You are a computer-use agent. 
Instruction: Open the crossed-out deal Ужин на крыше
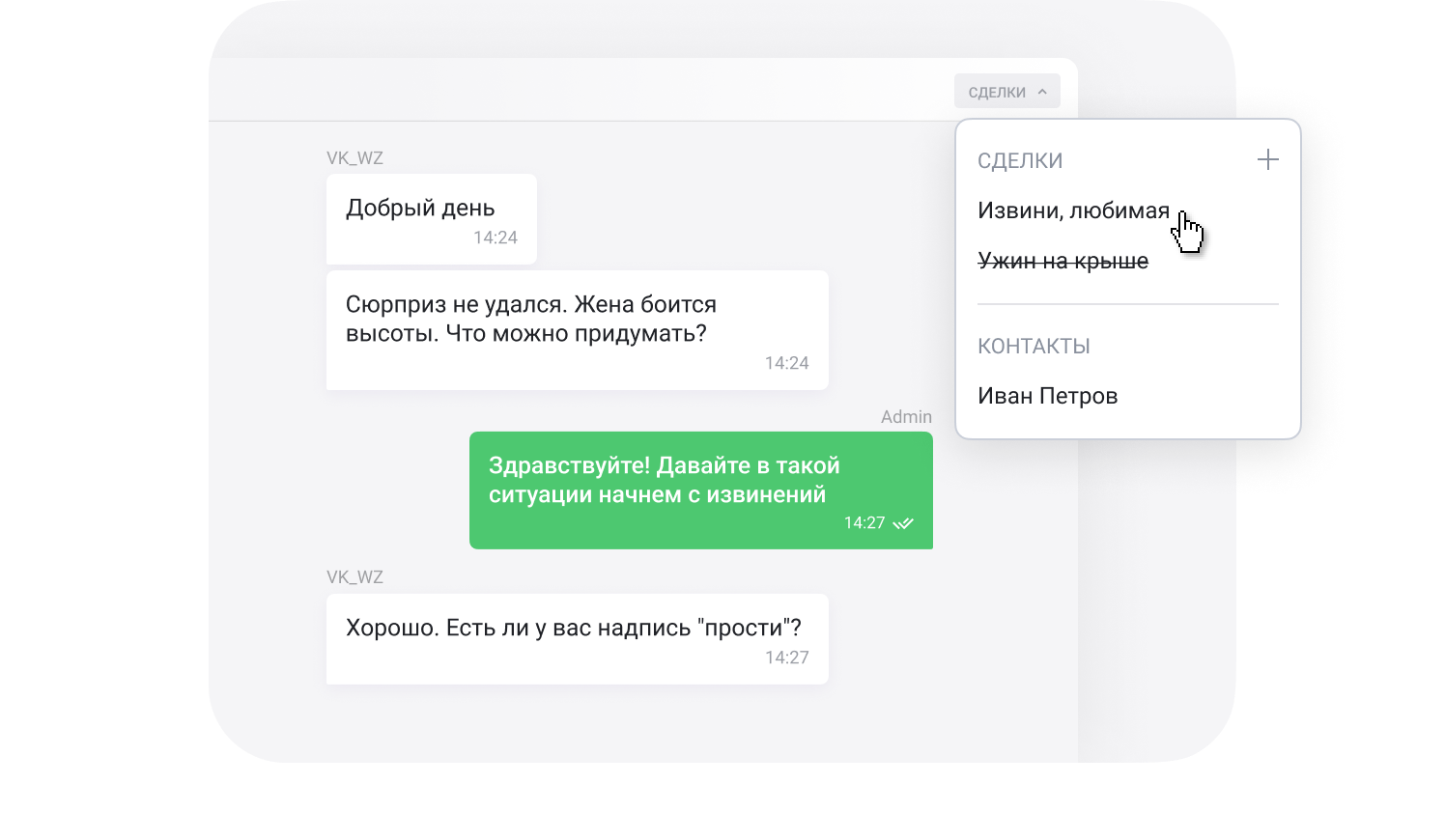(x=1062, y=261)
